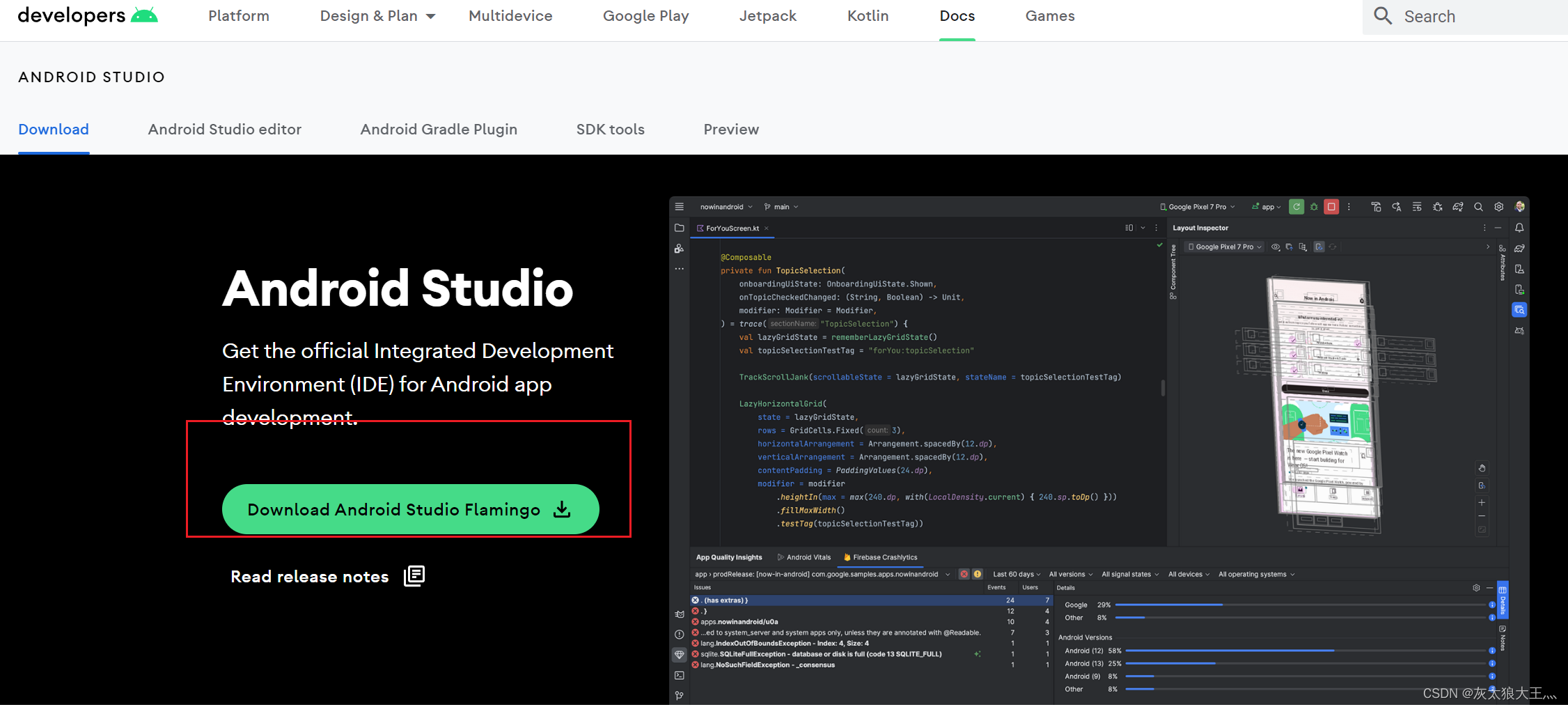The image size is (1568, 707).
Task: Toggle the Details side panel tab
Action: [x=1503, y=599]
